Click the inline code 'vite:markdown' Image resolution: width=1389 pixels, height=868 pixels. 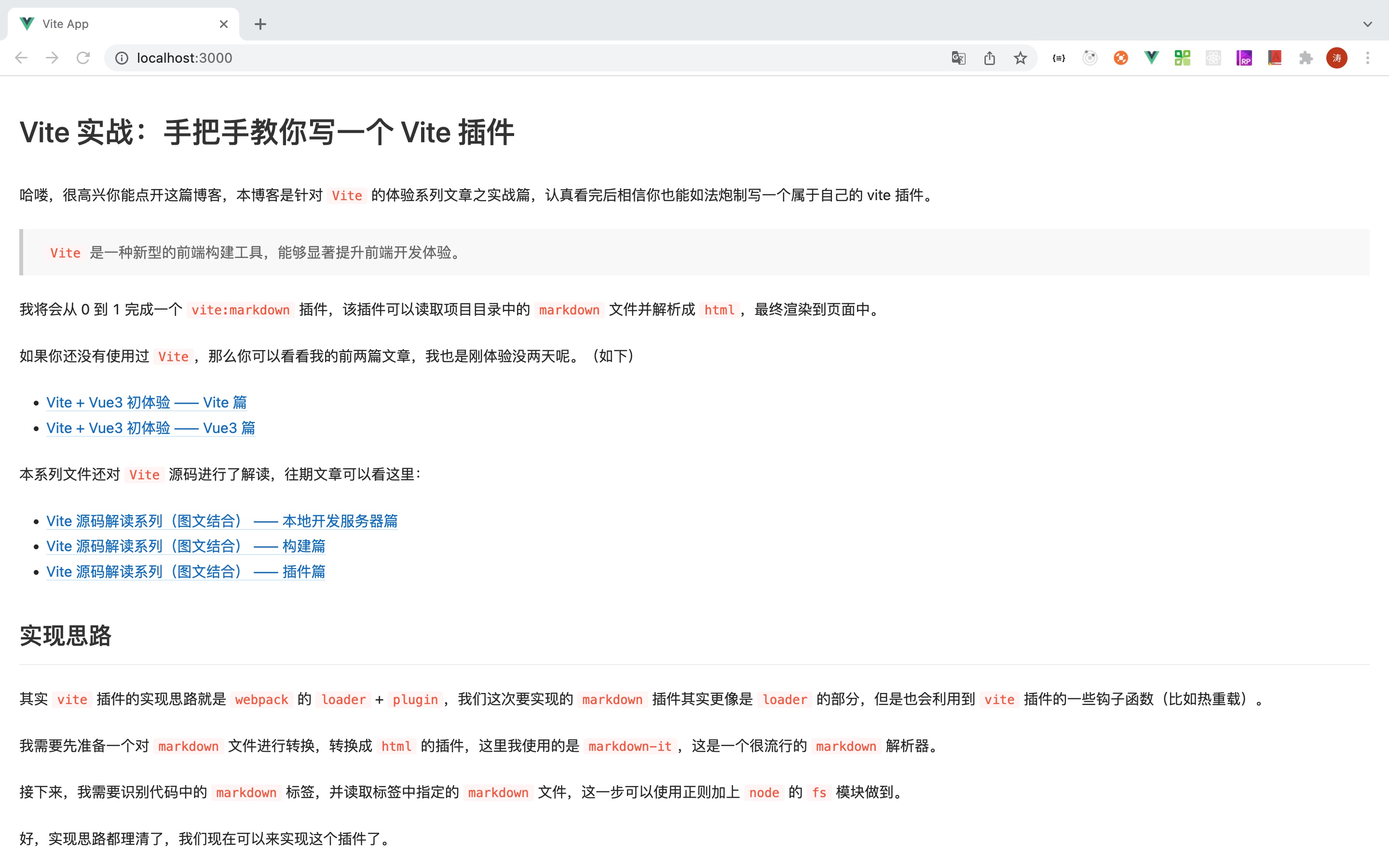[241, 310]
